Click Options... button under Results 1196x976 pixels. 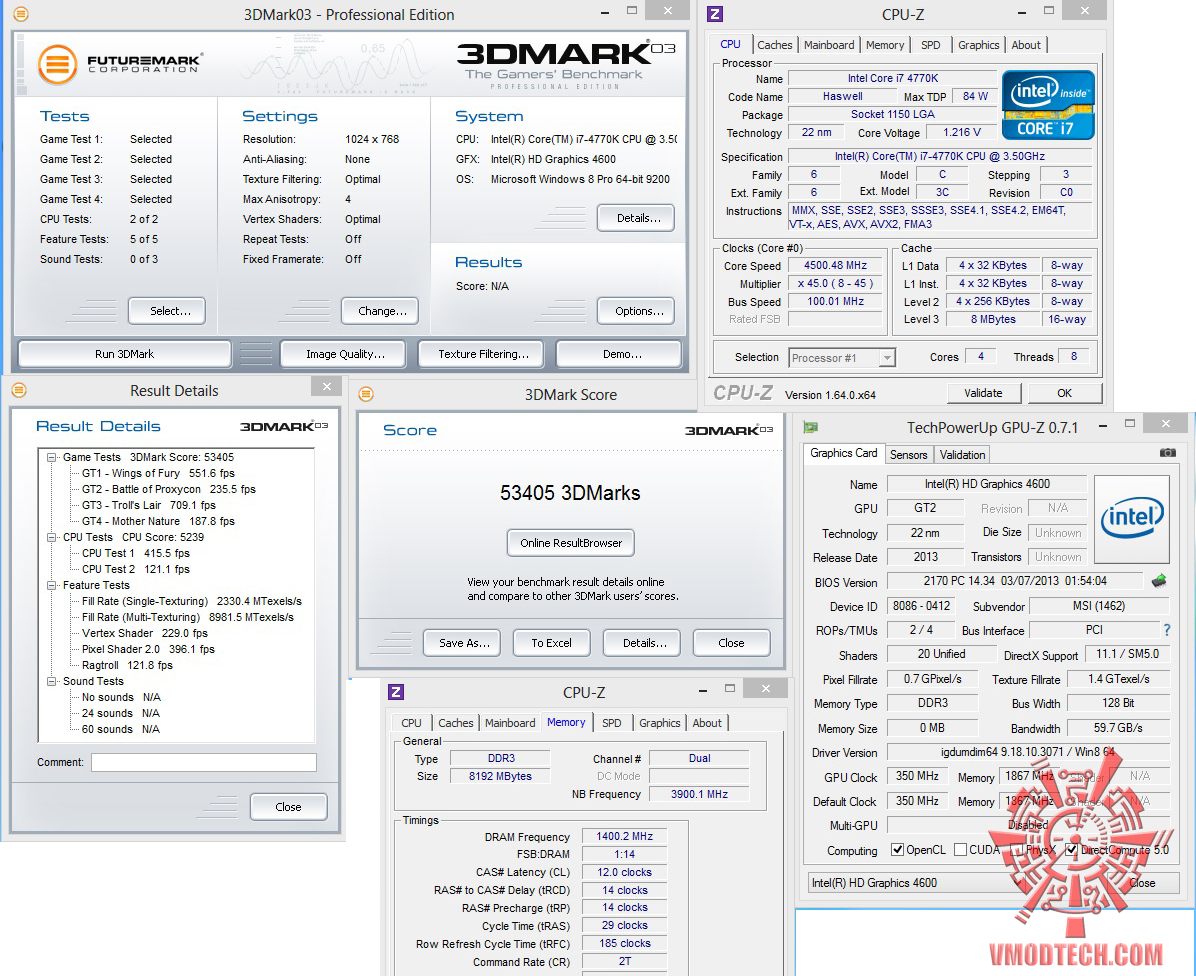tap(638, 311)
